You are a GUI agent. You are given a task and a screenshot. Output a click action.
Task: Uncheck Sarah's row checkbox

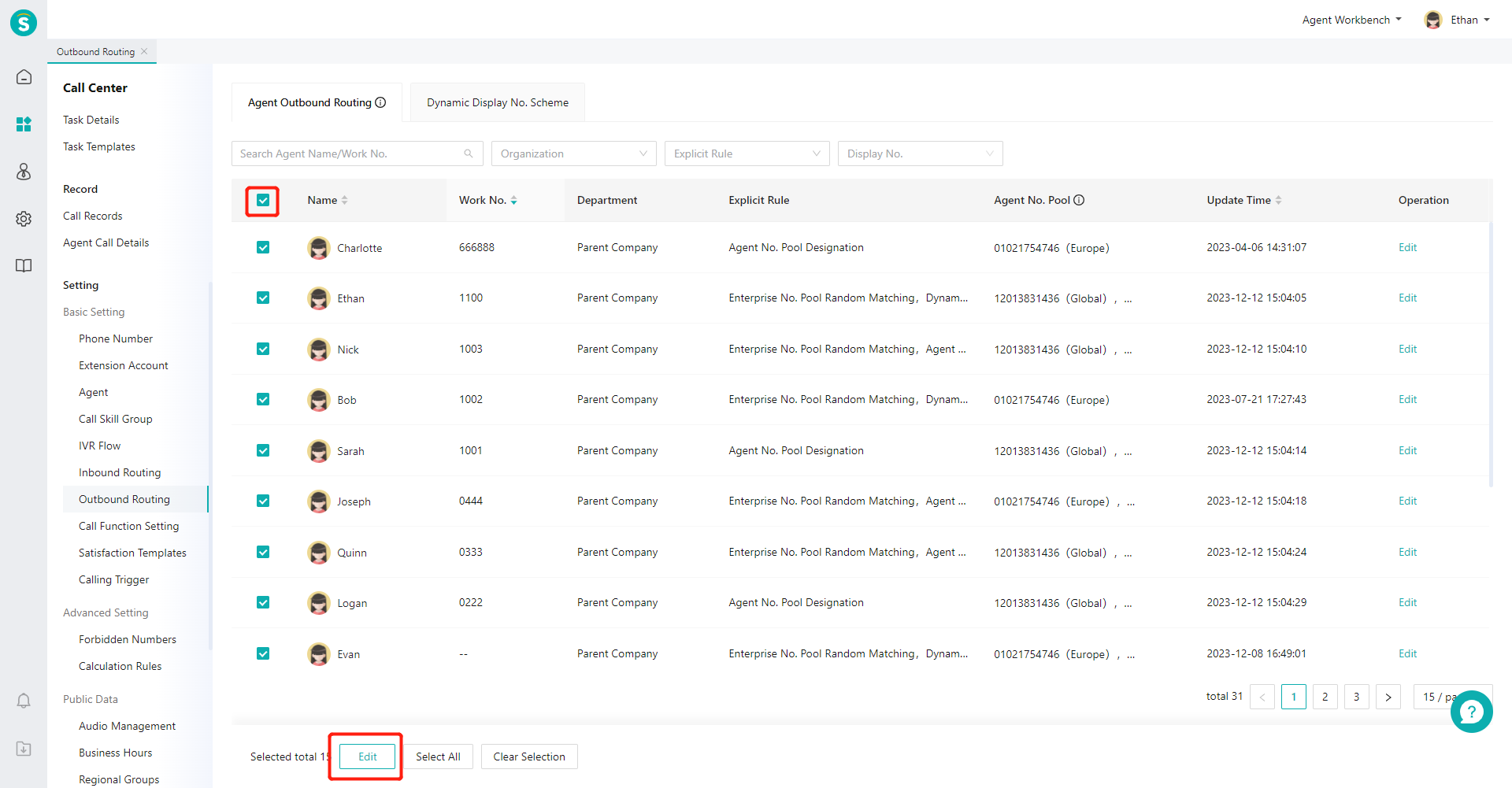tap(263, 450)
